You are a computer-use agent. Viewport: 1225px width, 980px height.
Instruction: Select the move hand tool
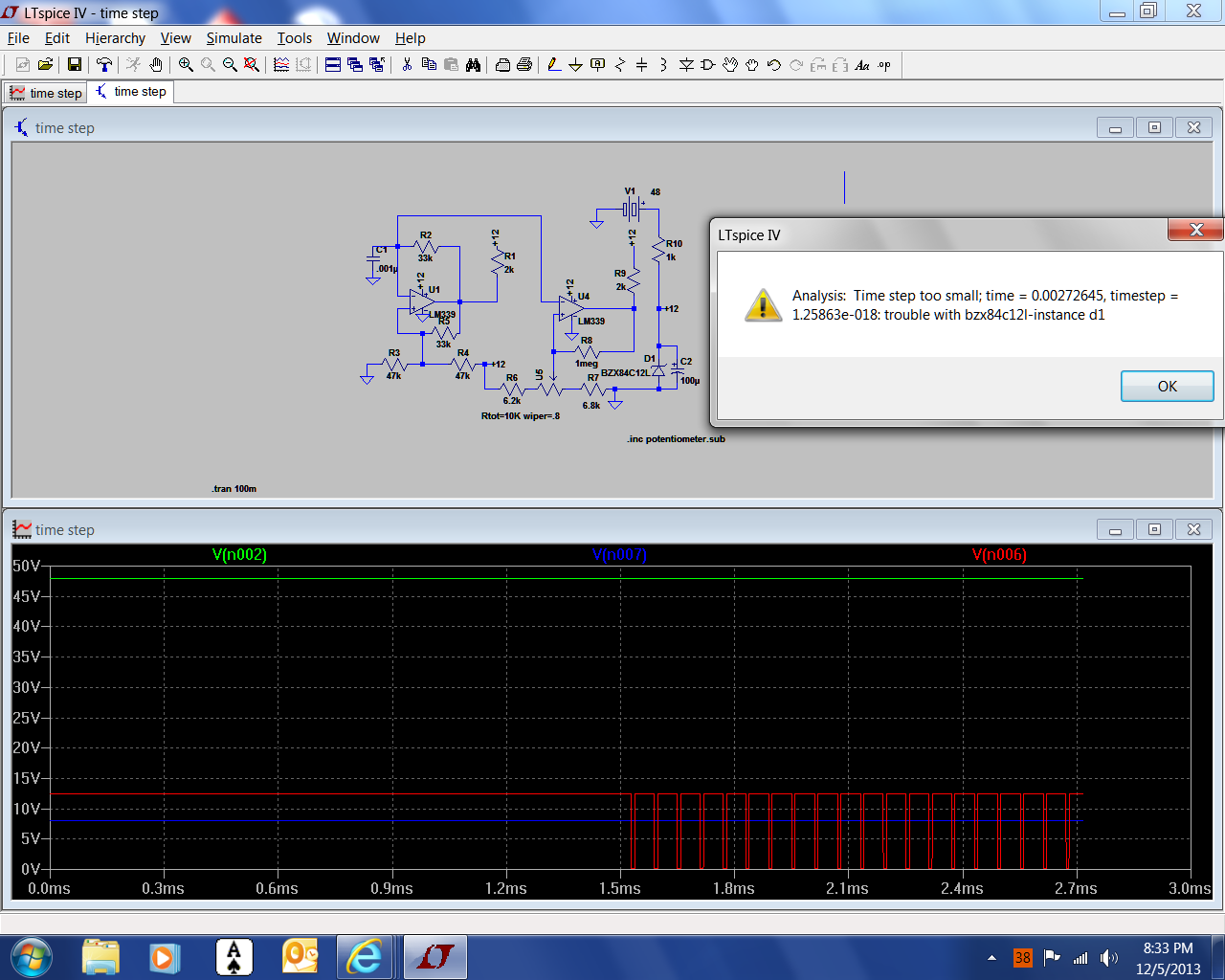click(x=730, y=65)
